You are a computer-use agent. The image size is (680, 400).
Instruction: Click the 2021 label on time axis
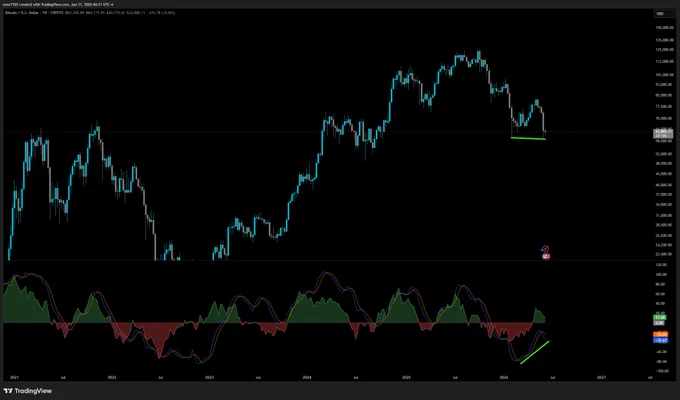click(x=14, y=377)
